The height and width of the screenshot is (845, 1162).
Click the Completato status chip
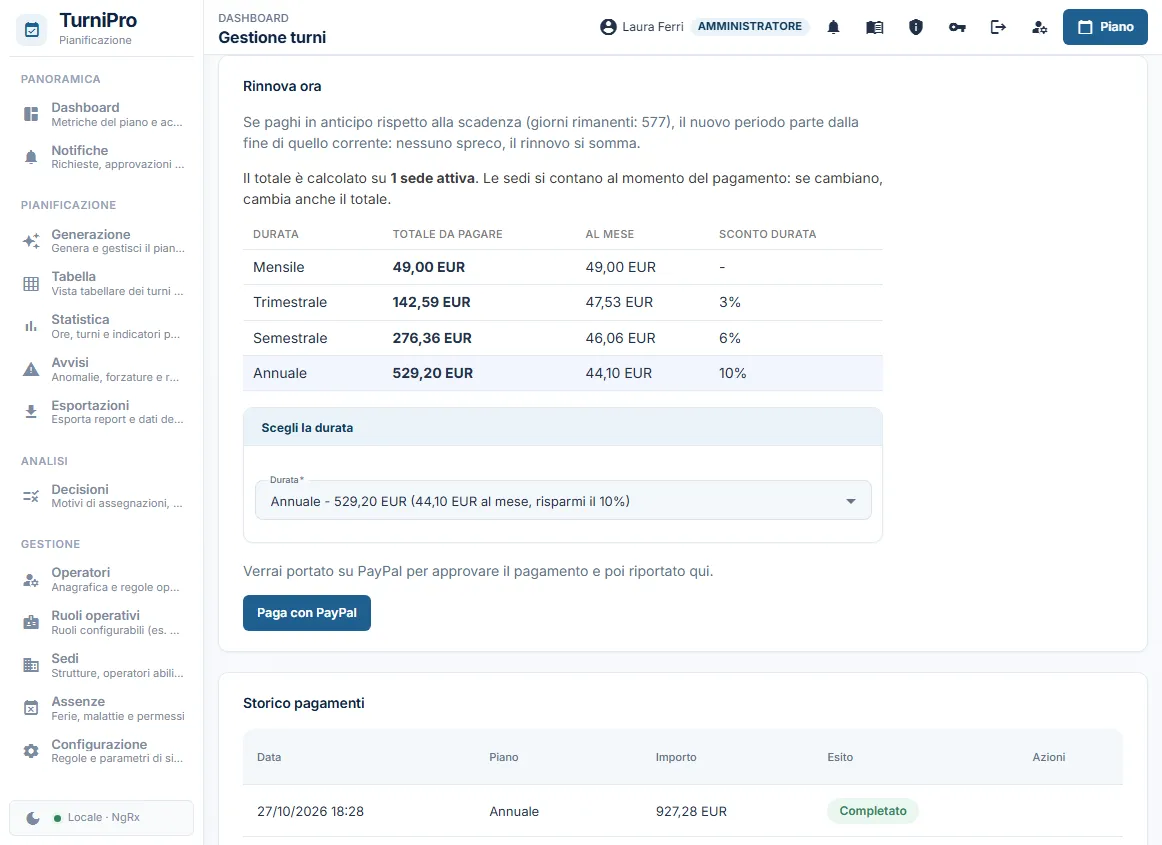[873, 811]
